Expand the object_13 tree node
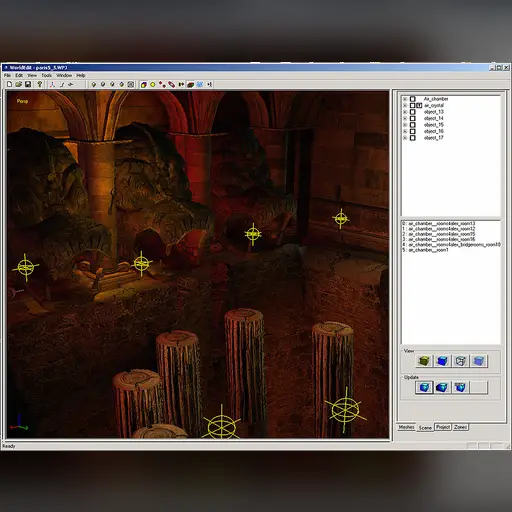This screenshot has height=512, width=512. pos(405,112)
